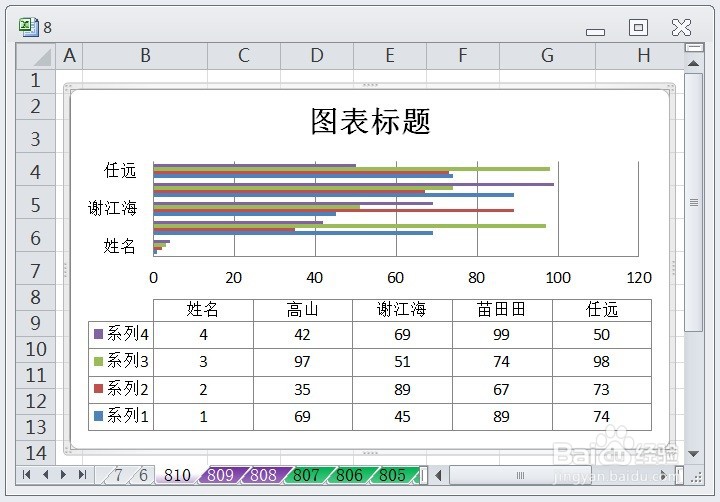
Task: Select column D header
Action: pos(317,56)
